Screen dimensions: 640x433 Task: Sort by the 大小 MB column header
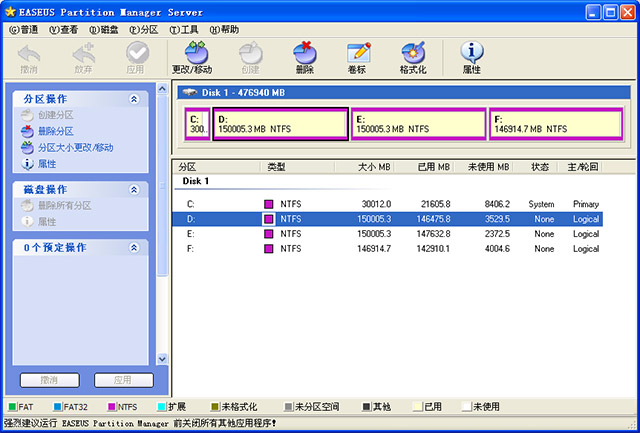pos(364,167)
